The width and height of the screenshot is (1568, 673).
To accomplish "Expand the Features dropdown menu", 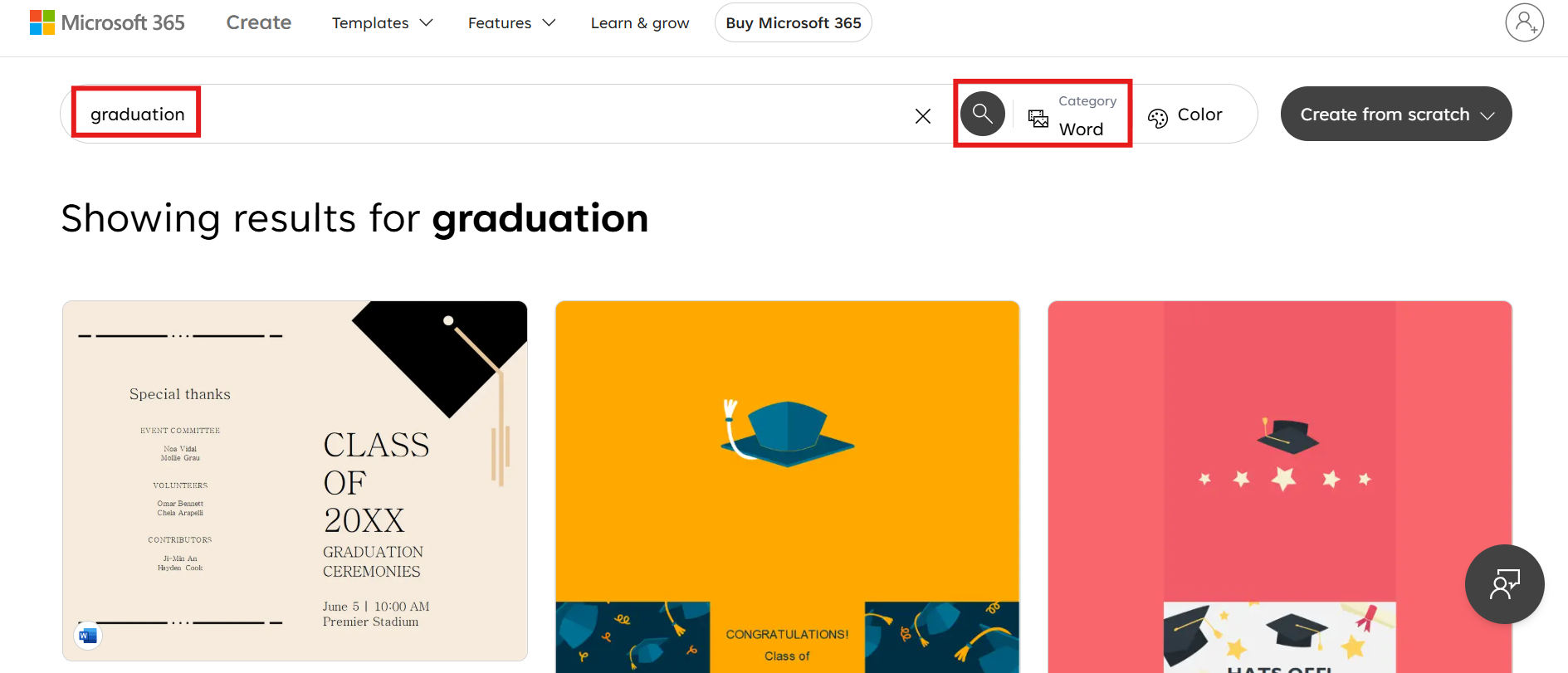I will click(x=511, y=23).
